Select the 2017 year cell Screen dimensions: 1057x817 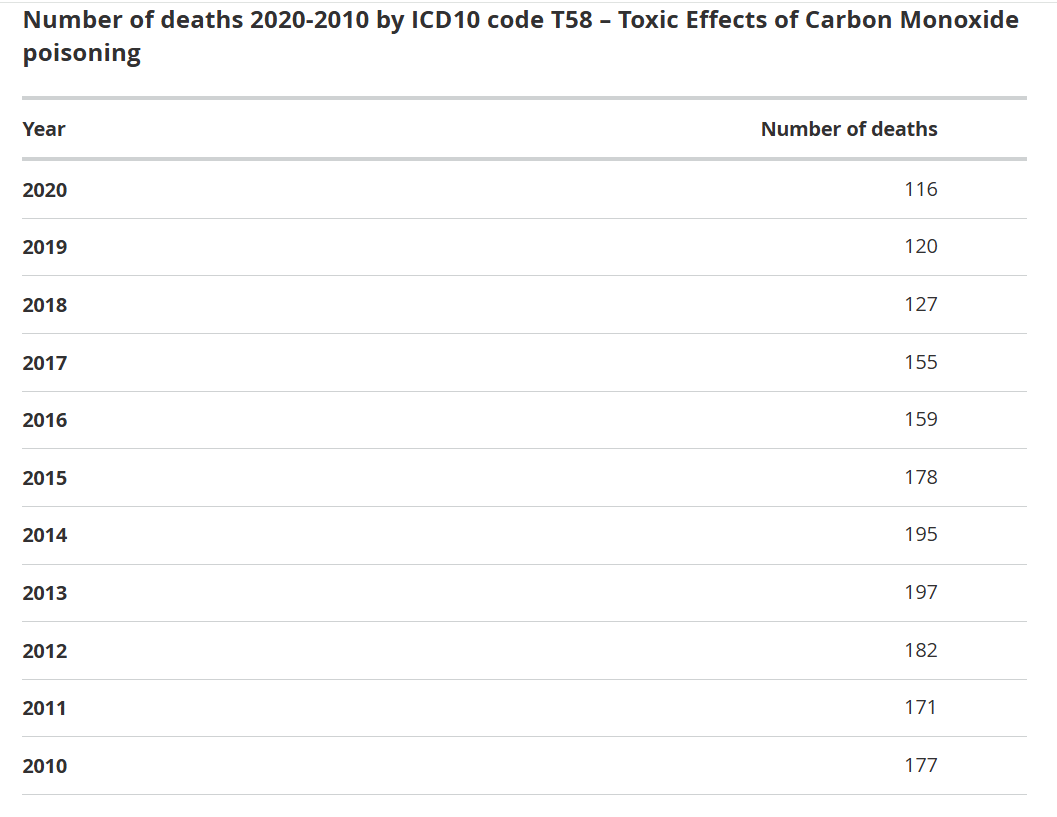tap(45, 363)
